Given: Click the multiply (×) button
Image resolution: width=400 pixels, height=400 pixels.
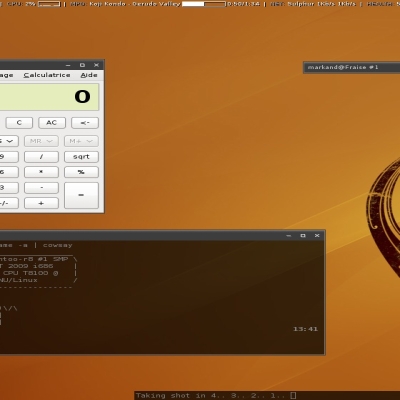Looking at the screenshot, I should click(x=41, y=172).
